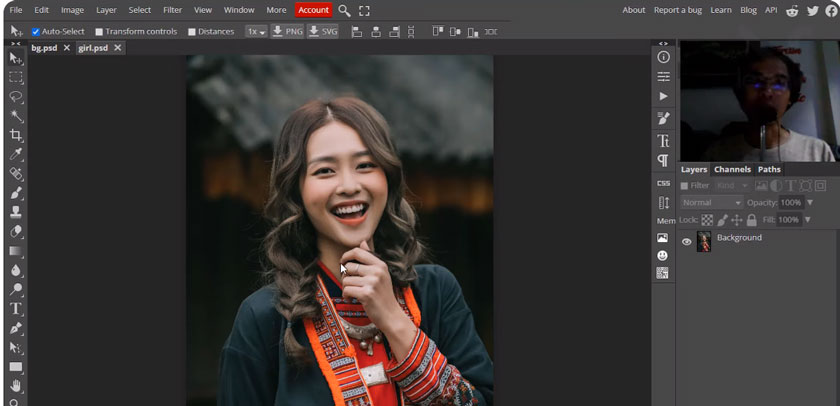The height and width of the screenshot is (406, 840).
Task: Open the File menu
Action: click(16, 10)
